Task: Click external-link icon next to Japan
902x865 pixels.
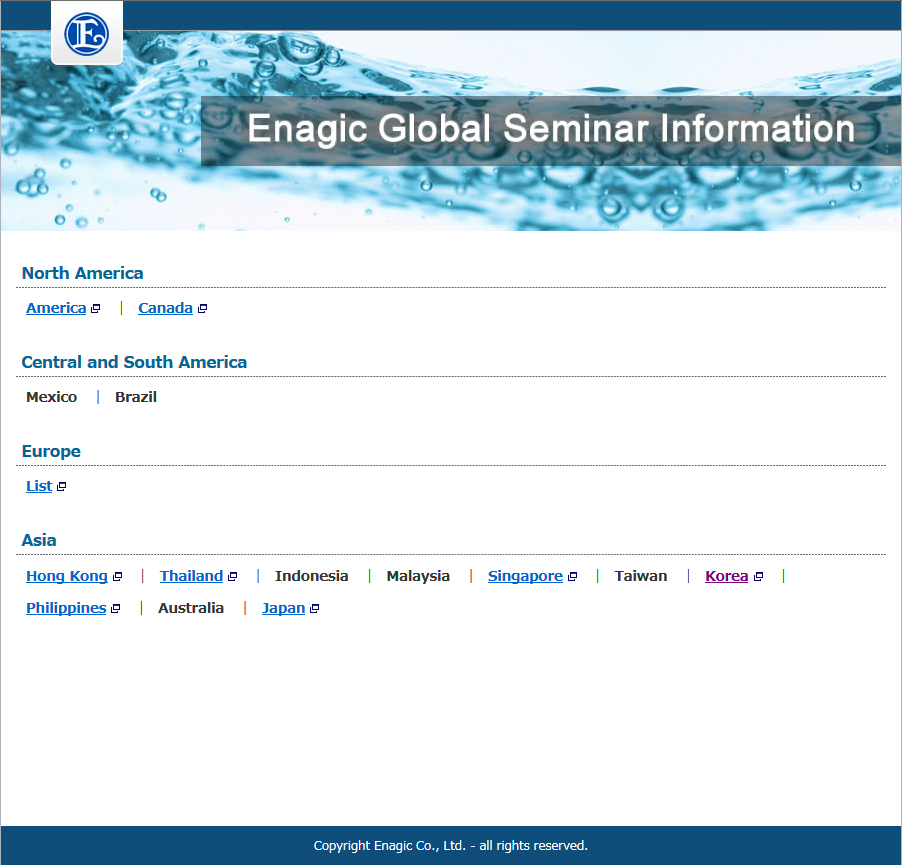Action: tap(314, 608)
